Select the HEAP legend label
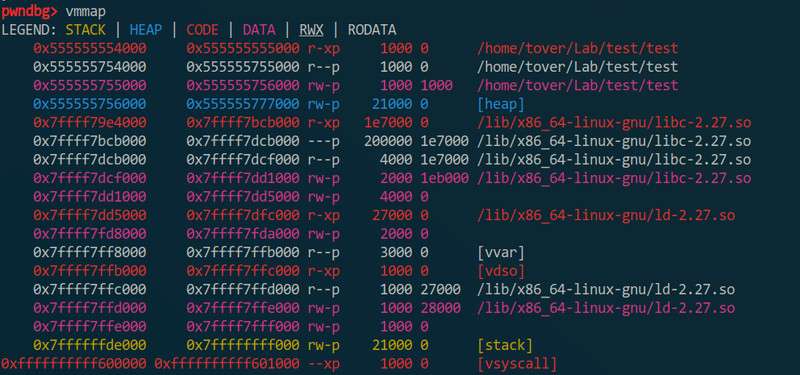The image size is (800, 375). (145, 30)
